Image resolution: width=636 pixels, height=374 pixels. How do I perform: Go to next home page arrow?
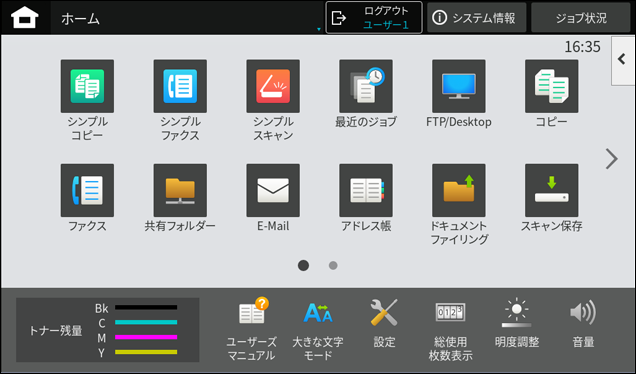tap(612, 159)
